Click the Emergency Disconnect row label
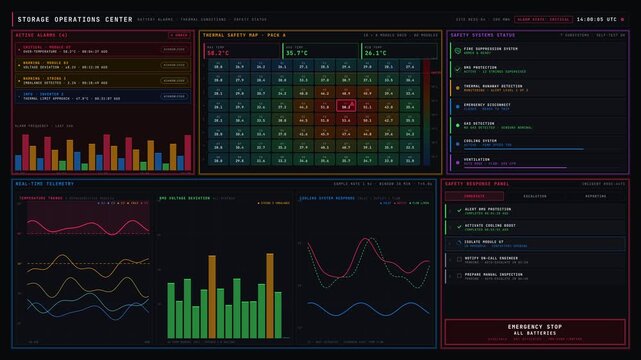The image size is (641, 360). 487,105
